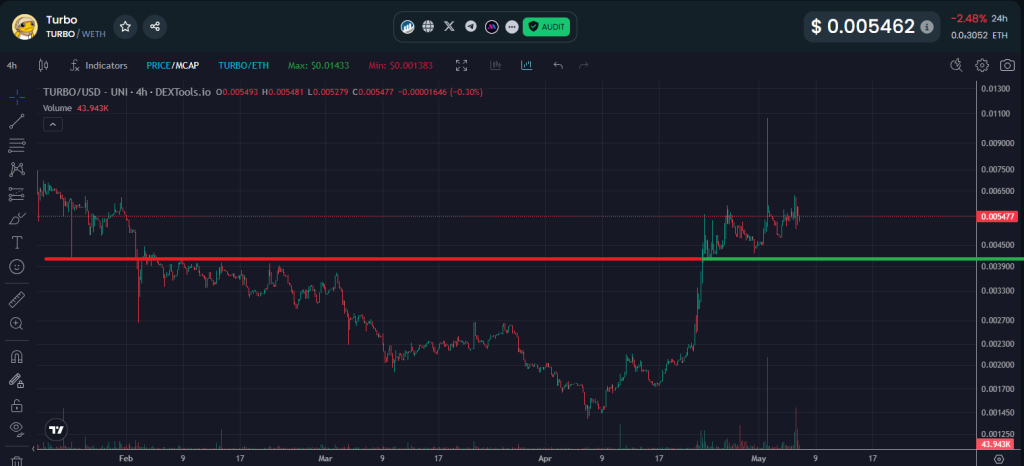Click the Max: $0.01433 label

319,65
